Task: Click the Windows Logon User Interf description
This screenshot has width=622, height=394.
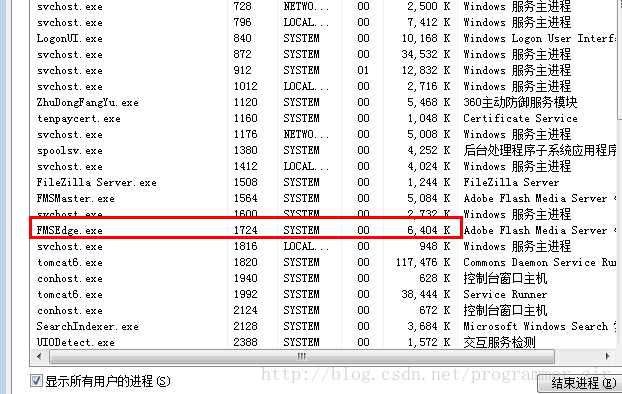Action: 539,38
